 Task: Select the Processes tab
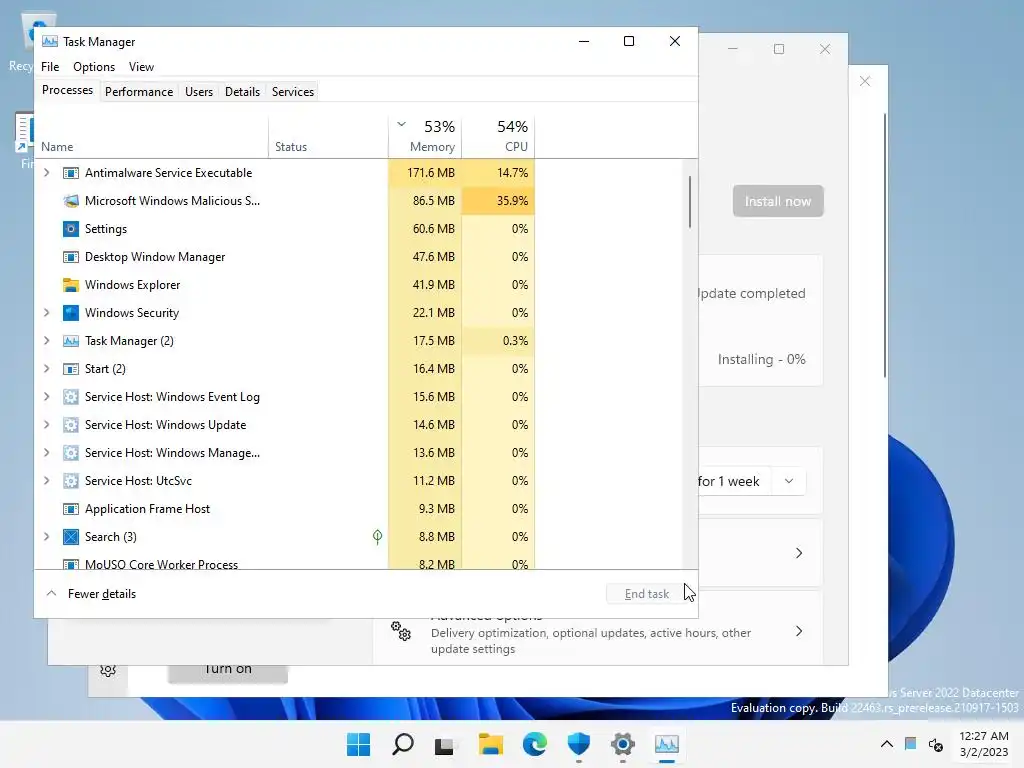point(67,90)
